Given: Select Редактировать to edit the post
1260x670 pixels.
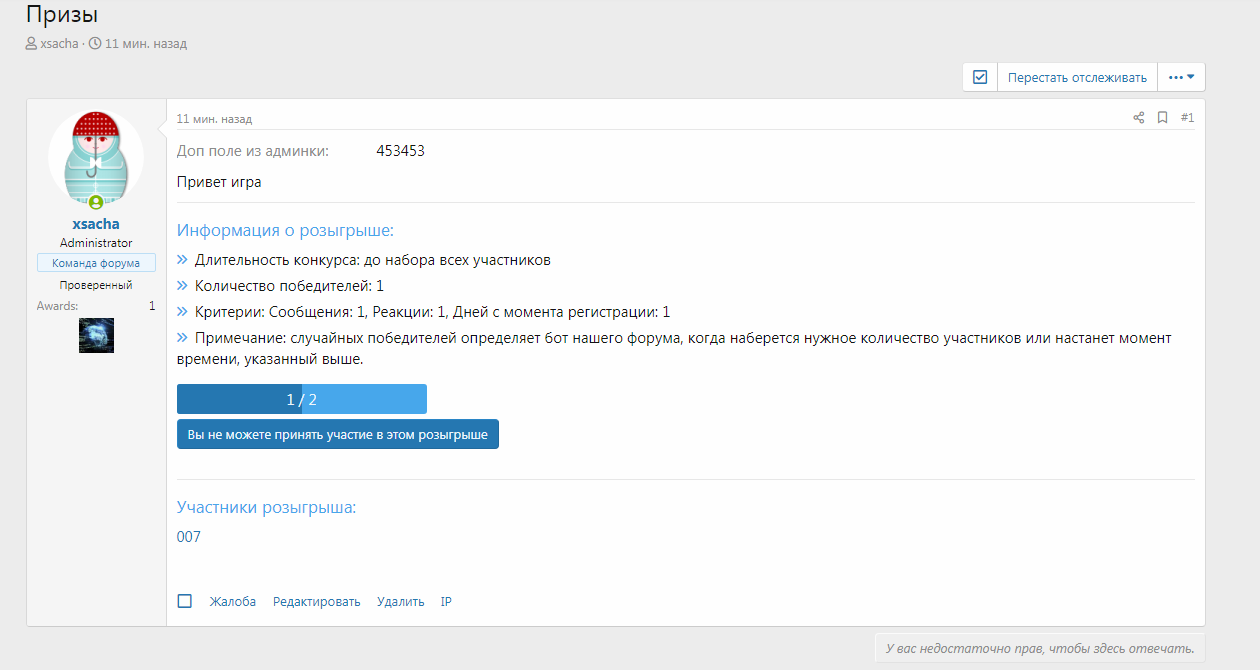Looking at the screenshot, I should pyautogui.click(x=316, y=602).
